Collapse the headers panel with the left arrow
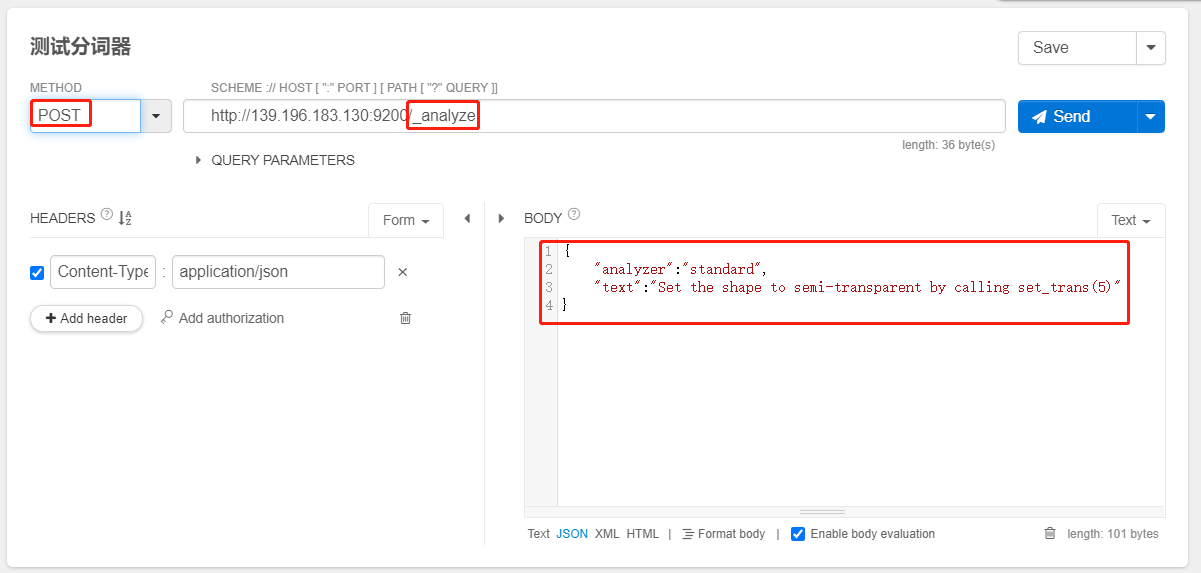This screenshot has width=1201, height=573. pos(466,218)
